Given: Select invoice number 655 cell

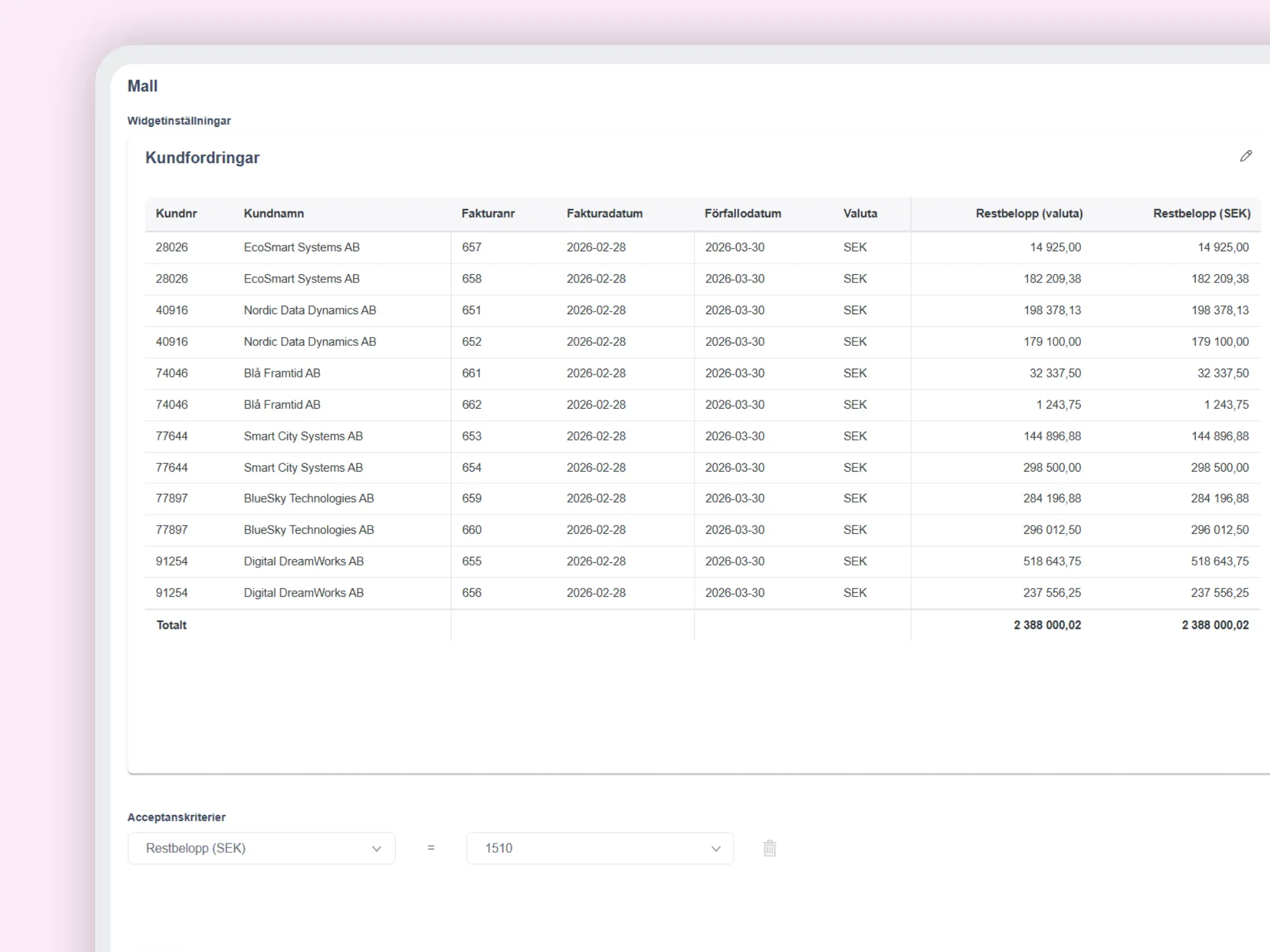Looking at the screenshot, I should [x=472, y=561].
